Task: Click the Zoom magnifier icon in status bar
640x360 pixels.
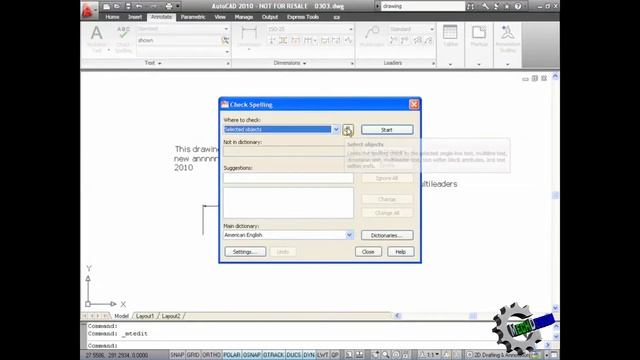Action: [385, 355]
